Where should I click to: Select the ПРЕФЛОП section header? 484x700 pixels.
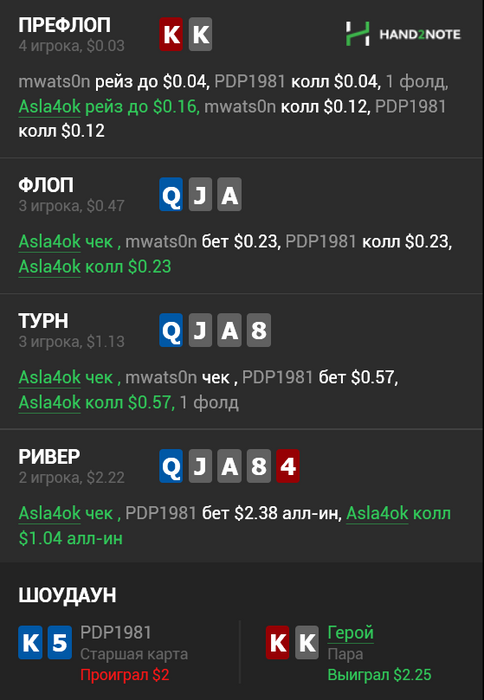(x=64, y=25)
